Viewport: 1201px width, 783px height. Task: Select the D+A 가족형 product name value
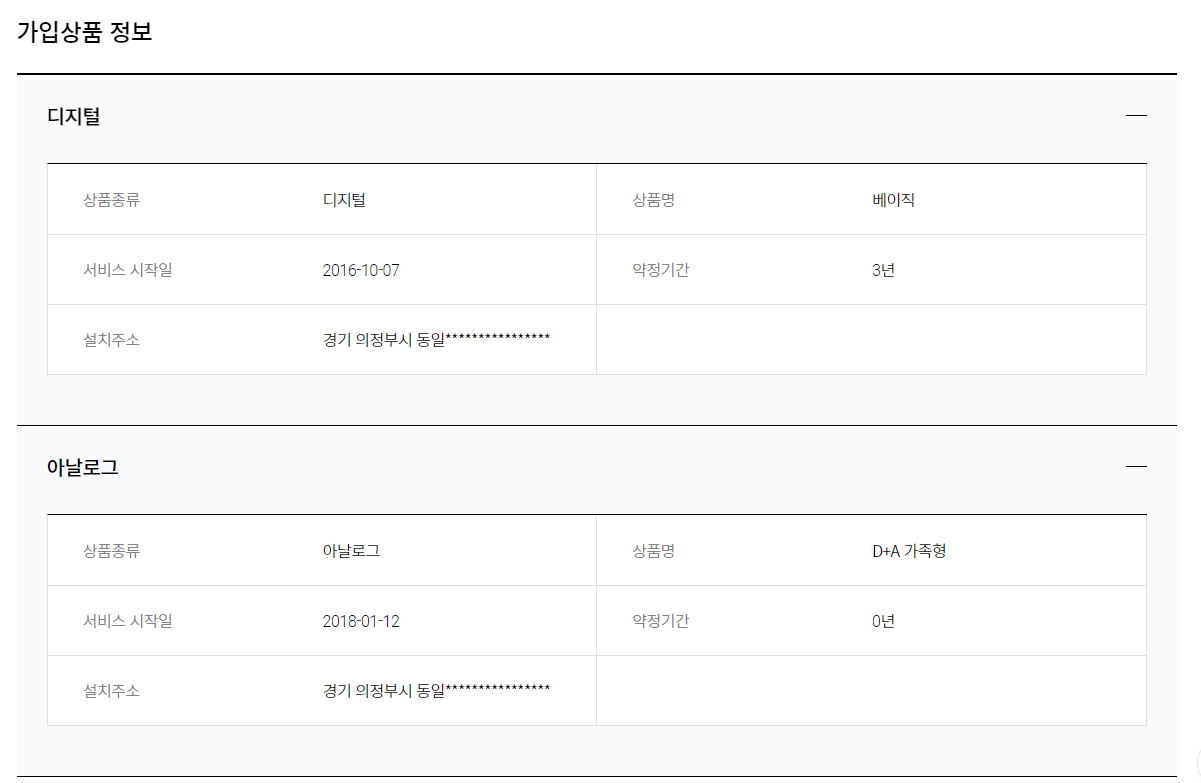click(908, 551)
